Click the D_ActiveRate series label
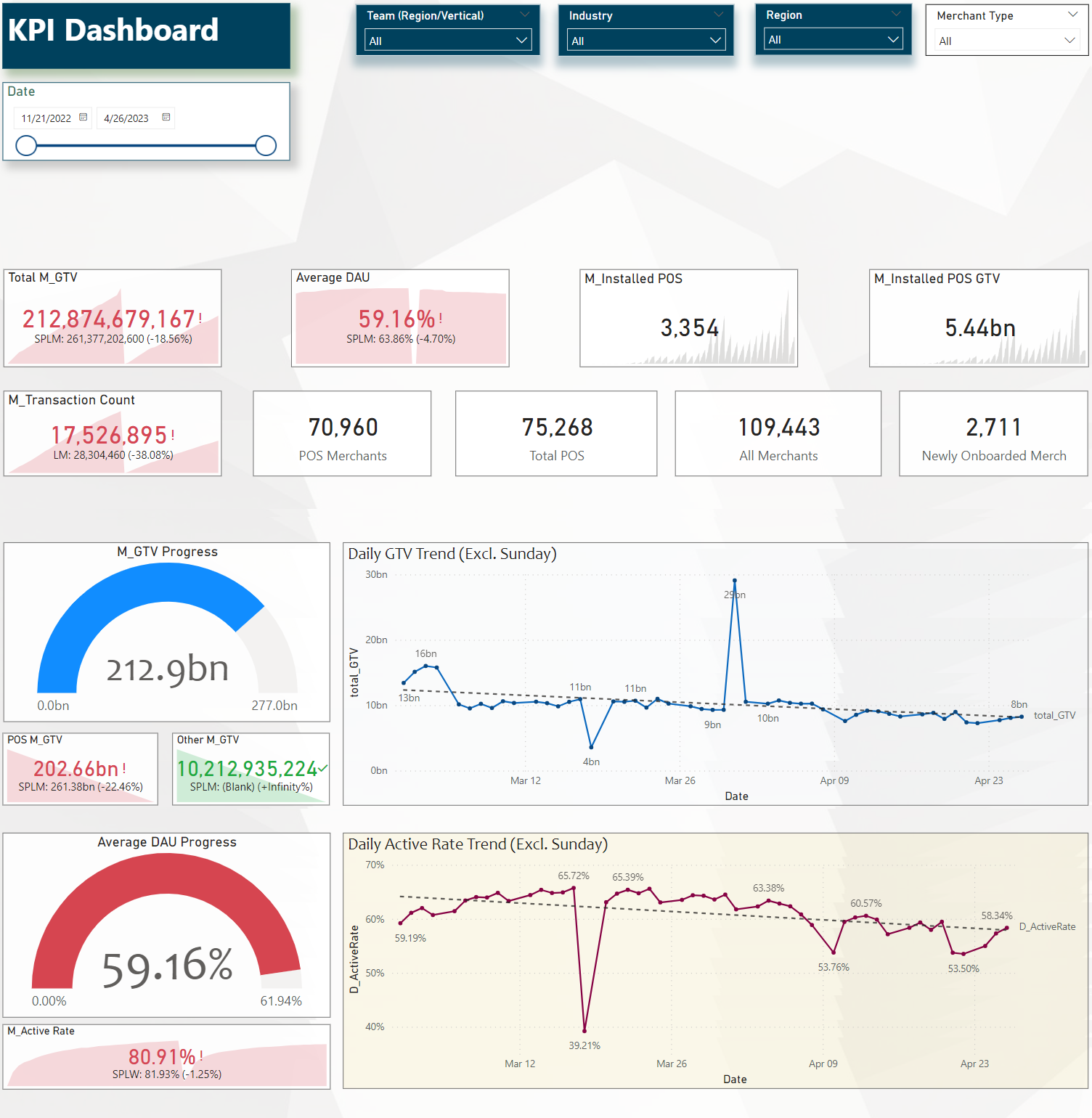The width and height of the screenshot is (1092, 1118). point(1046,926)
